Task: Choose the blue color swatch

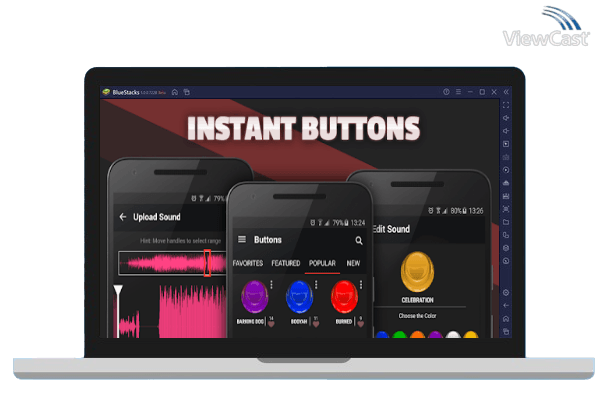Action: point(382,335)
